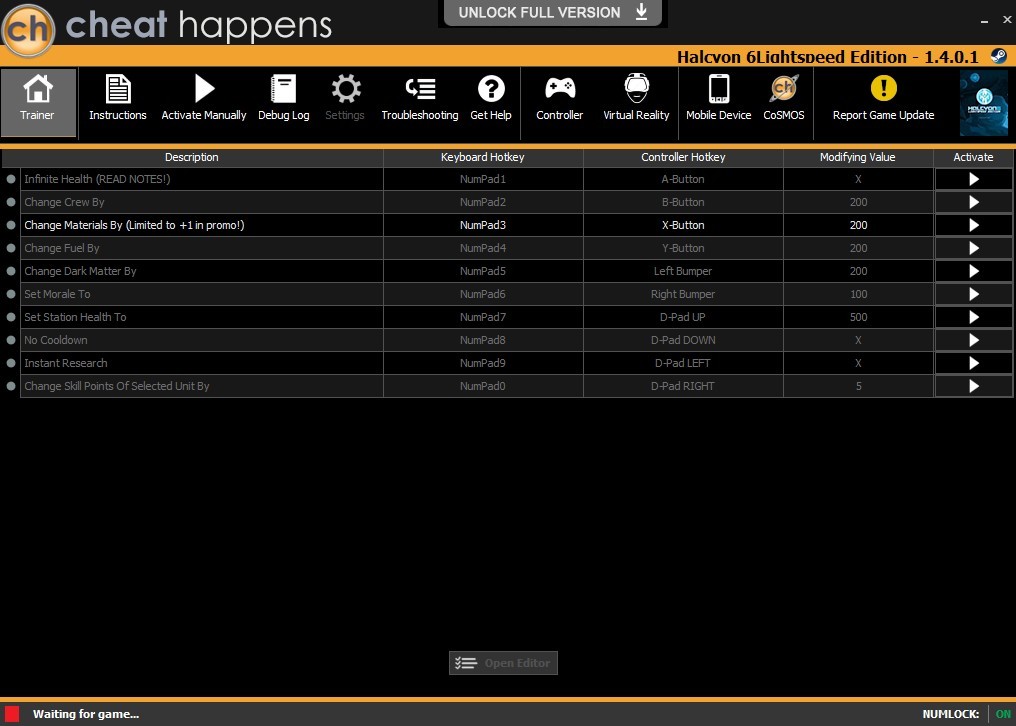Open the Troubleshooting icon
Screen dimensions: 1016x726
pyautogui.click(x=420, y=89)
